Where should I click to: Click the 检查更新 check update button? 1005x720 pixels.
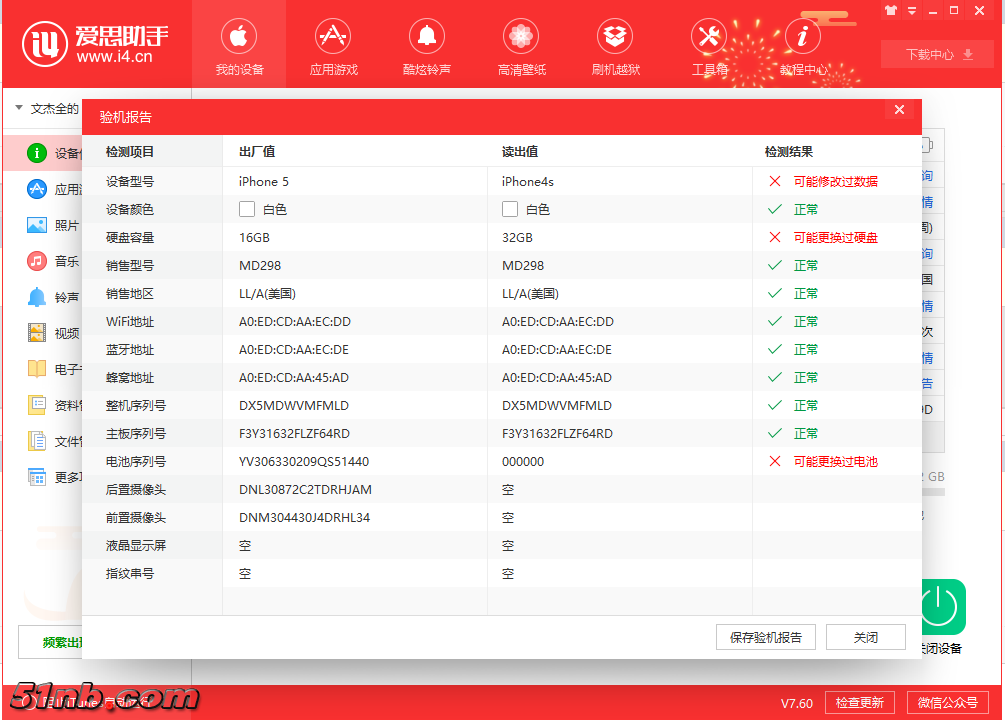(860, 703)
